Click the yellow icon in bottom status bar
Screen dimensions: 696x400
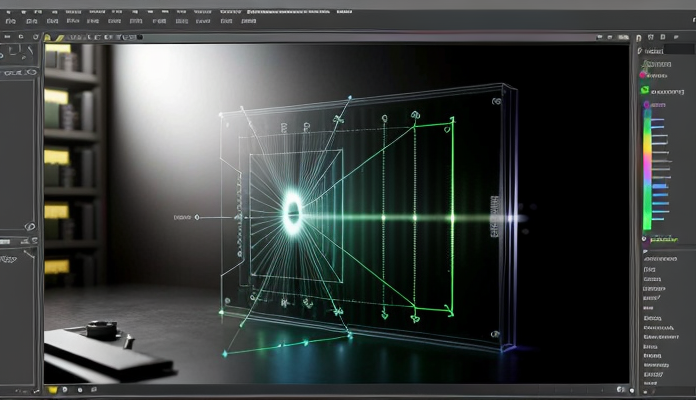click(53, 390)
